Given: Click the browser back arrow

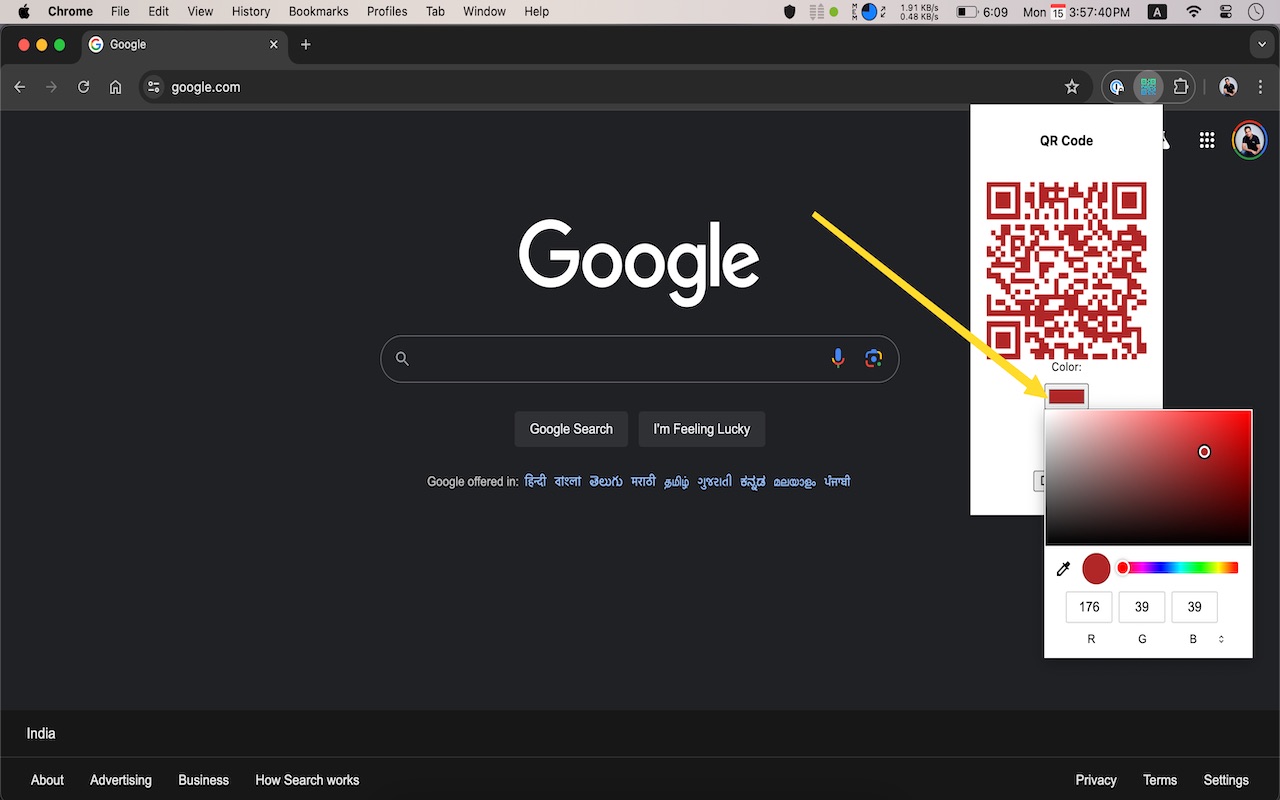Looking at the screenshot, I should coord(20,87).
